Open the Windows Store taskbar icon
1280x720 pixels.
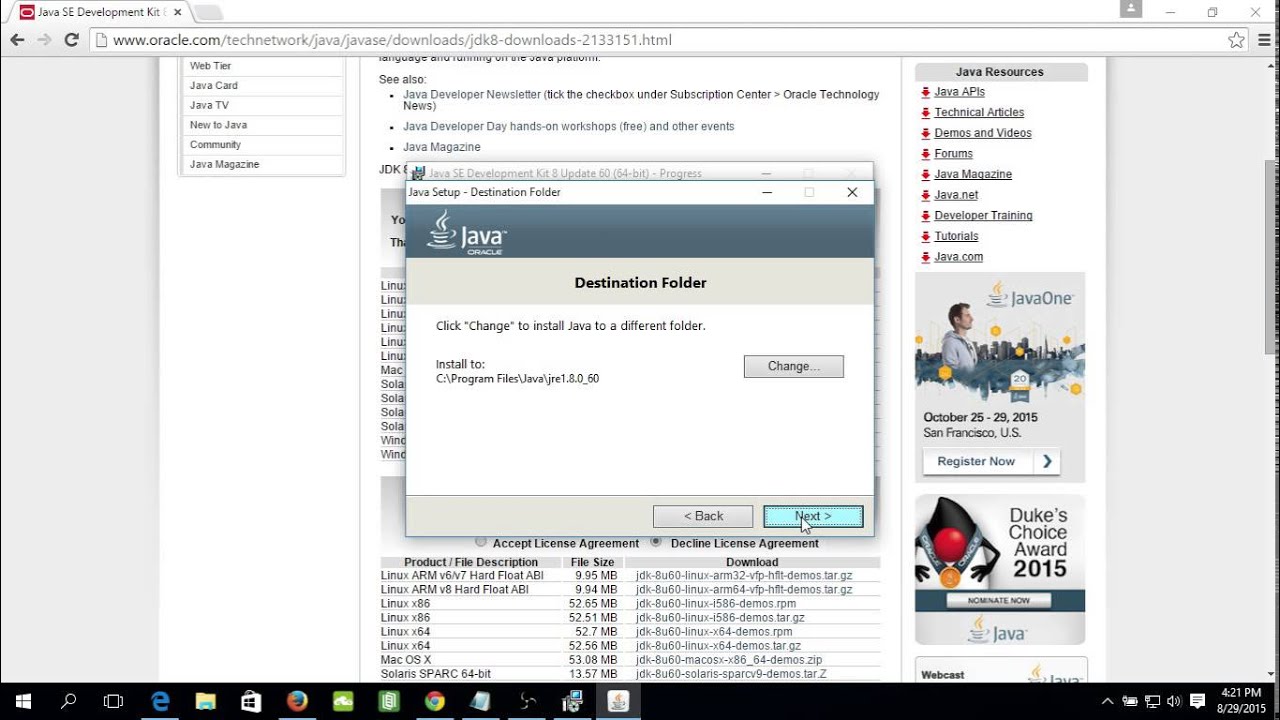251,701
